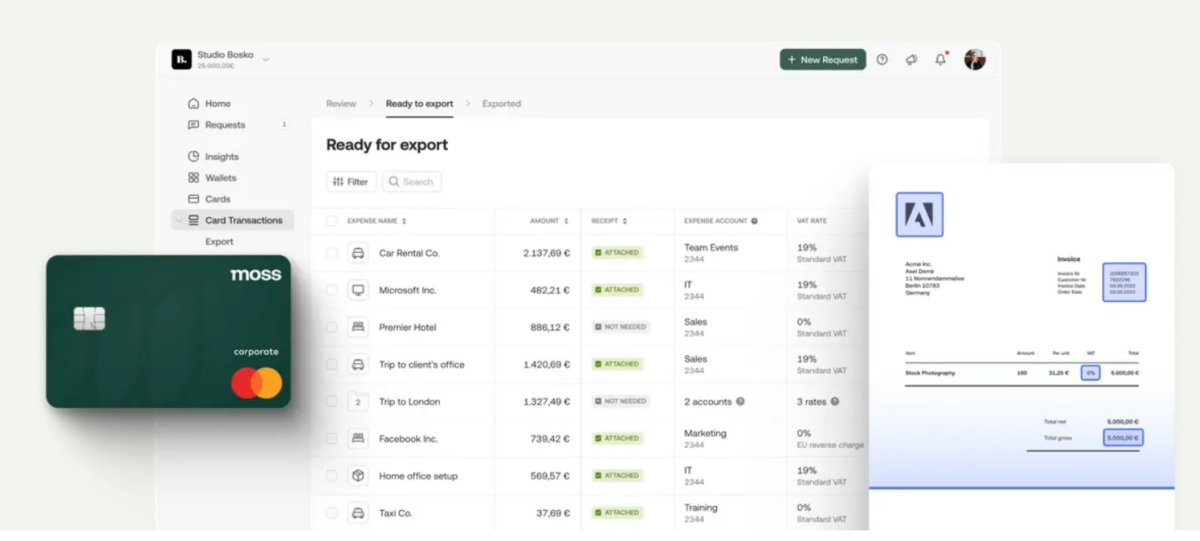This screenshot has height=541, width=1200.
Task: Click the Facebook Inc. category icon
Action: click(358, 438)
